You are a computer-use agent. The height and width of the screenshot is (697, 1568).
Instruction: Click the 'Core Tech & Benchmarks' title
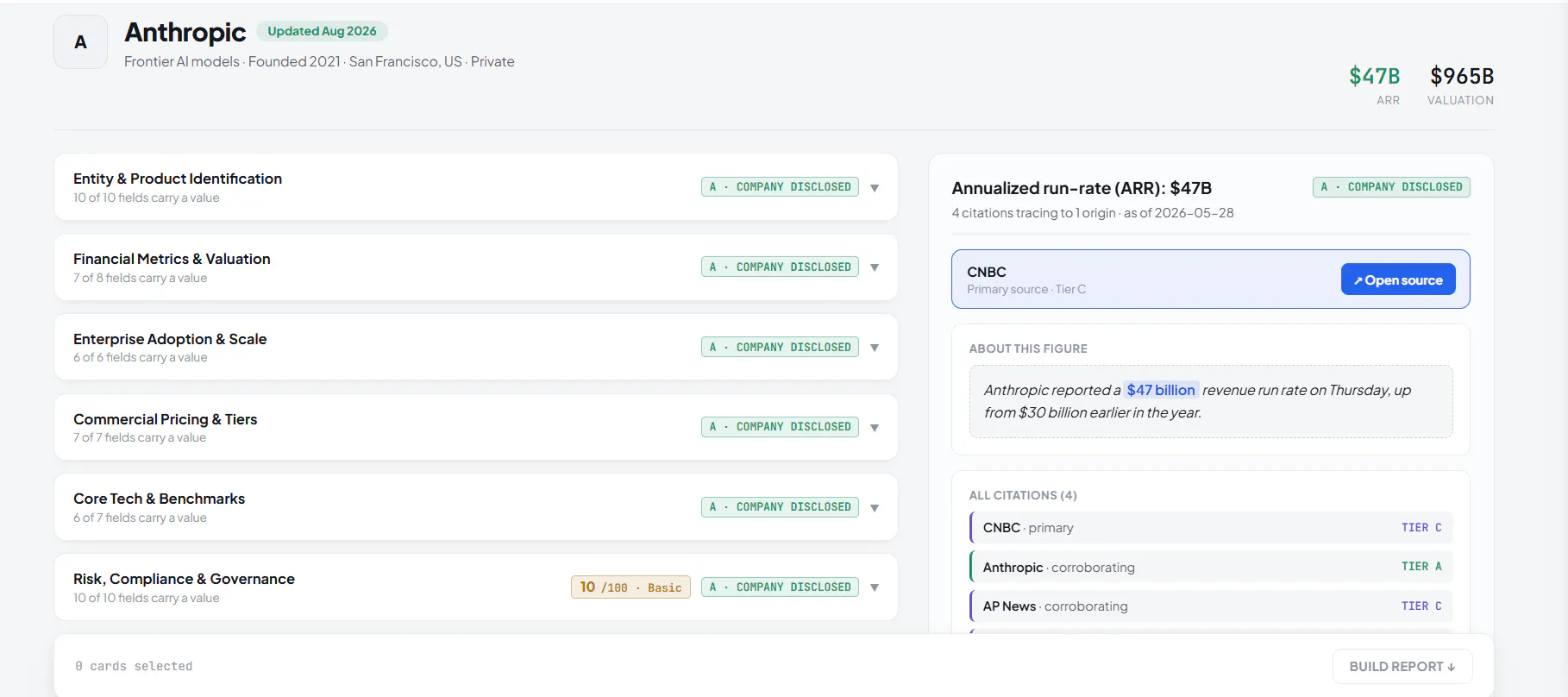click(x=159, y=499)
